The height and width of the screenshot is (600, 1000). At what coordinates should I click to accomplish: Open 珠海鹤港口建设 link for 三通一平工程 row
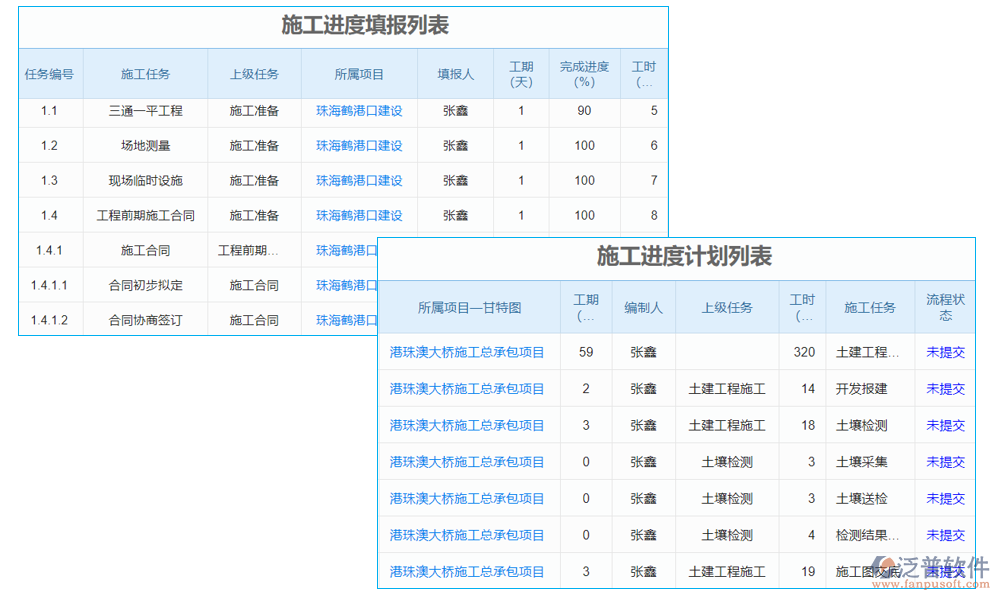click(x=360, y=111)
